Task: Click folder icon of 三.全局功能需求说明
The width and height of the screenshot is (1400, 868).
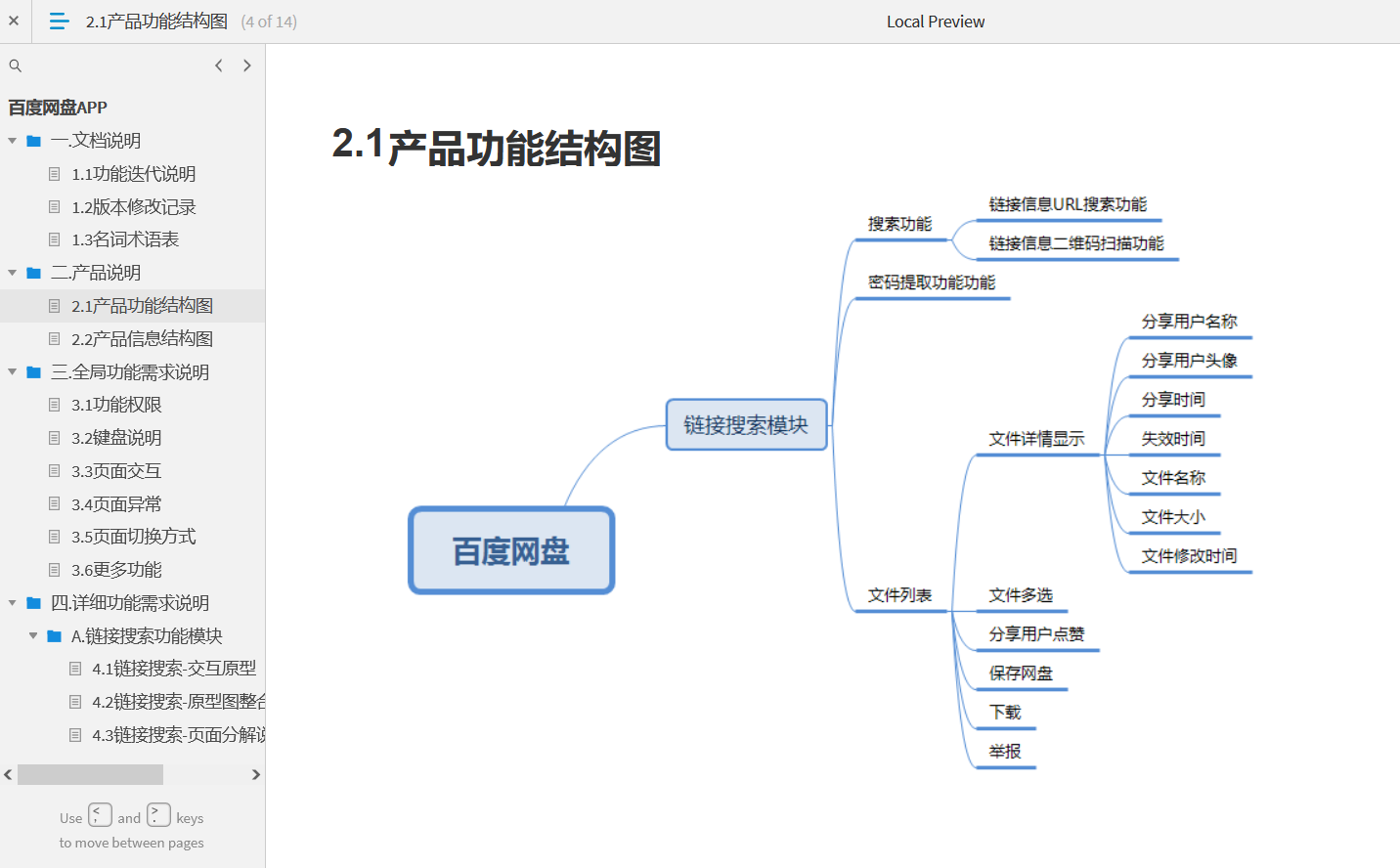Action: (33, 372)
